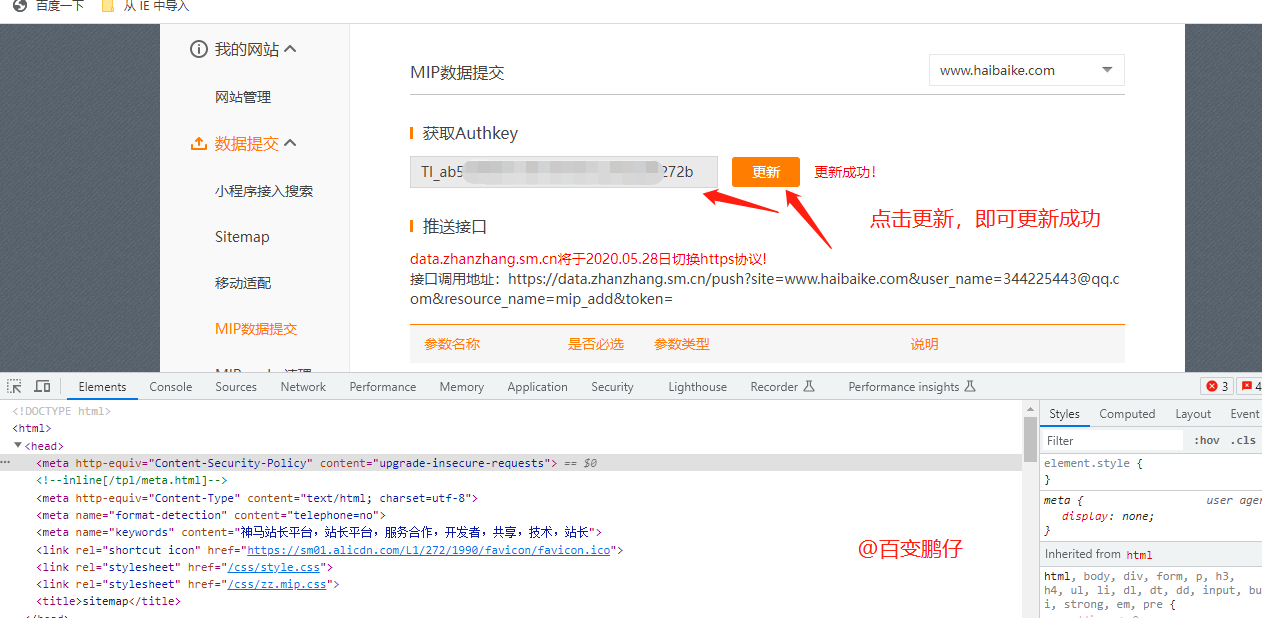Click the Elements panel vertical scrollbar
This screenshot has height=618, width=1262.
point(1030,440)
